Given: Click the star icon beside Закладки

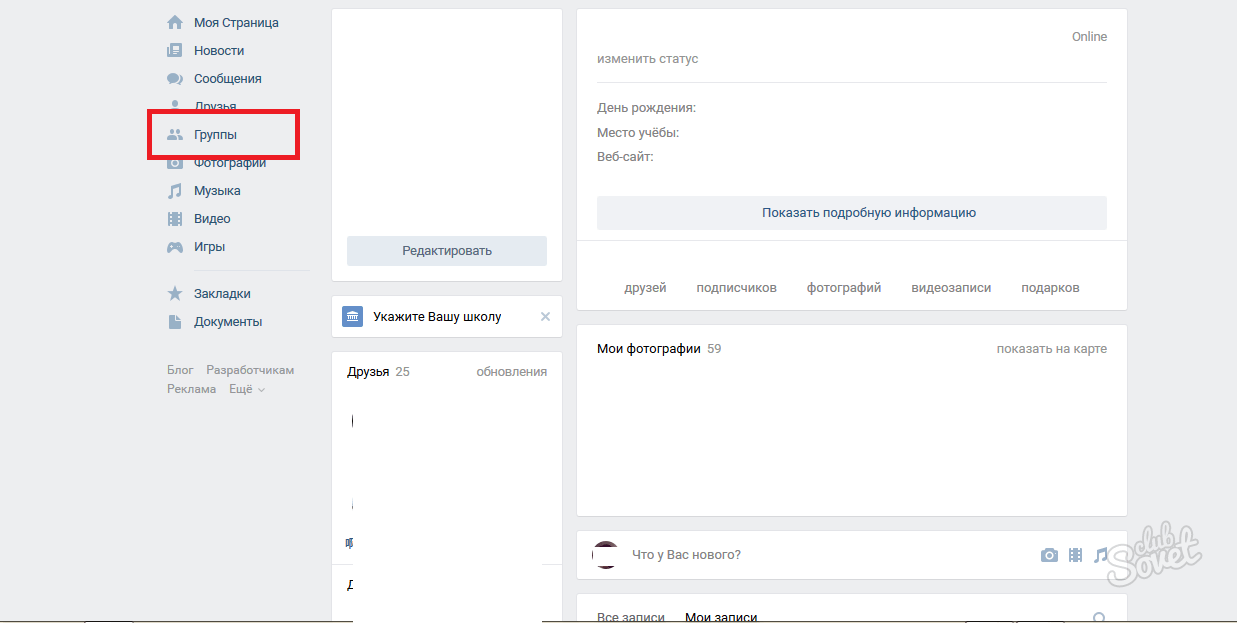Looking at the screenshot, I should pos(175,294).
